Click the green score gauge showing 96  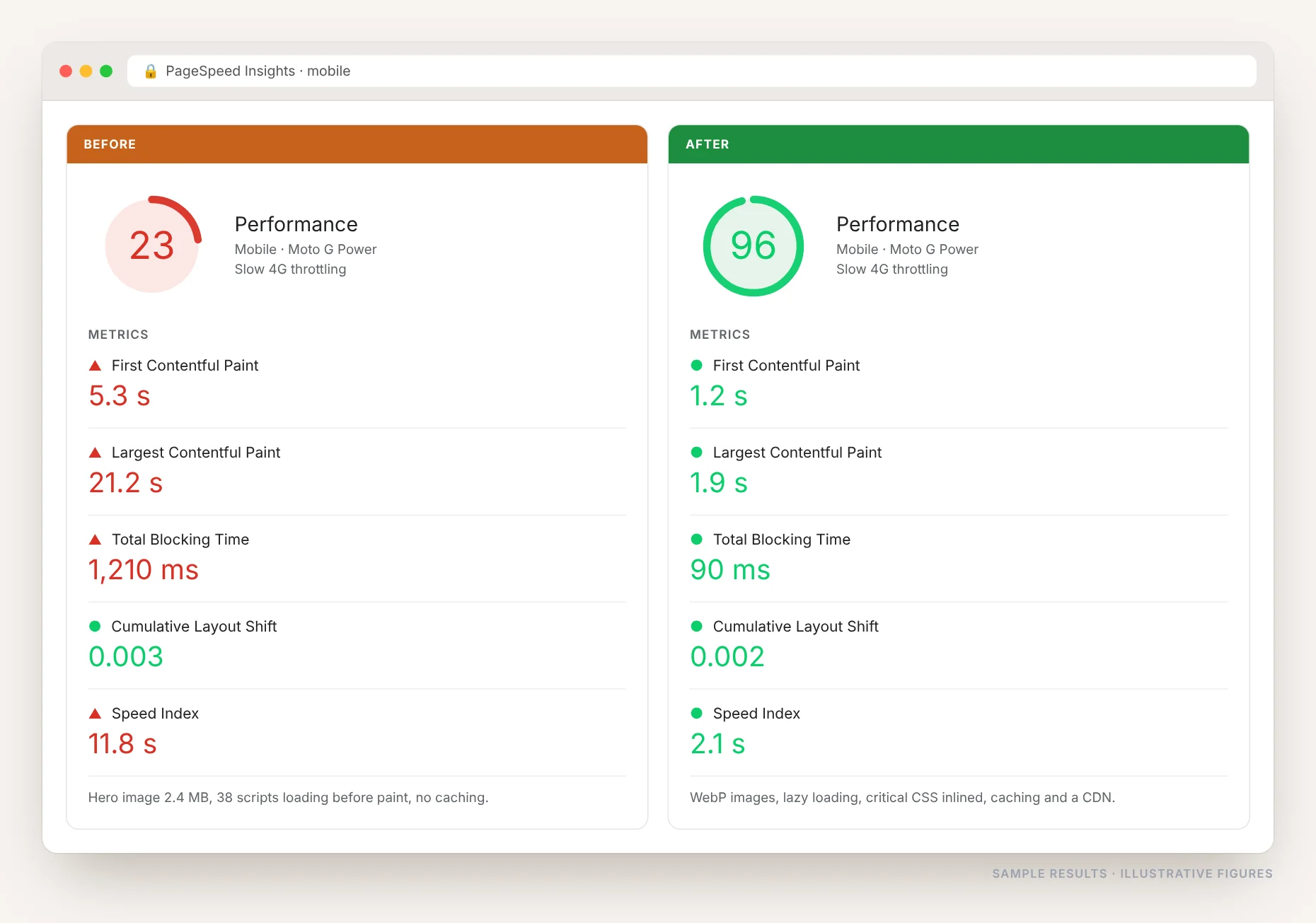754,245
